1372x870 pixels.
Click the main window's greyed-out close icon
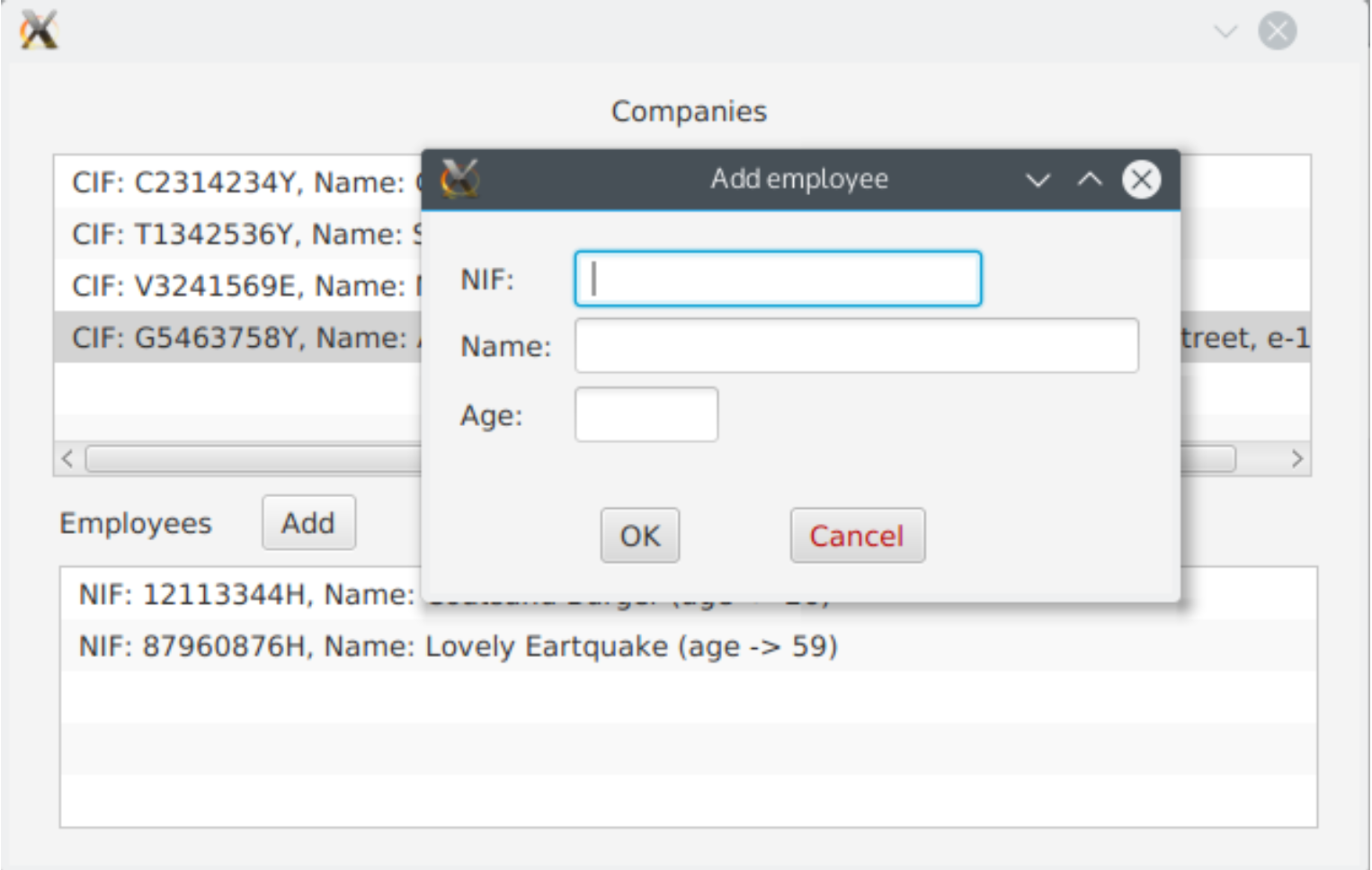click(1277, 31)
